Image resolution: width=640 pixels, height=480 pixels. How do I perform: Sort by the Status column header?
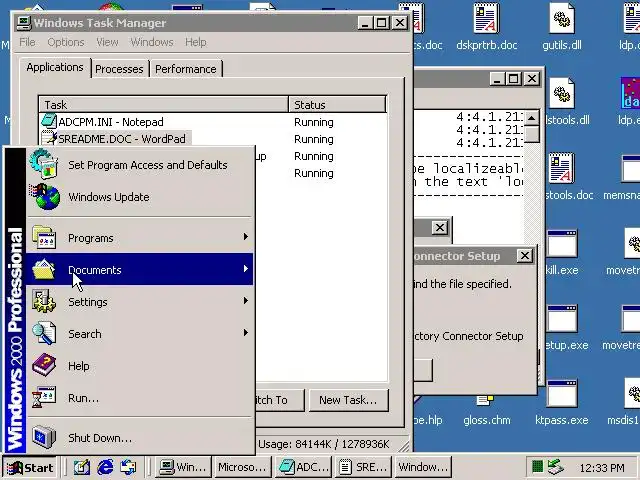[x=337, y=104]
